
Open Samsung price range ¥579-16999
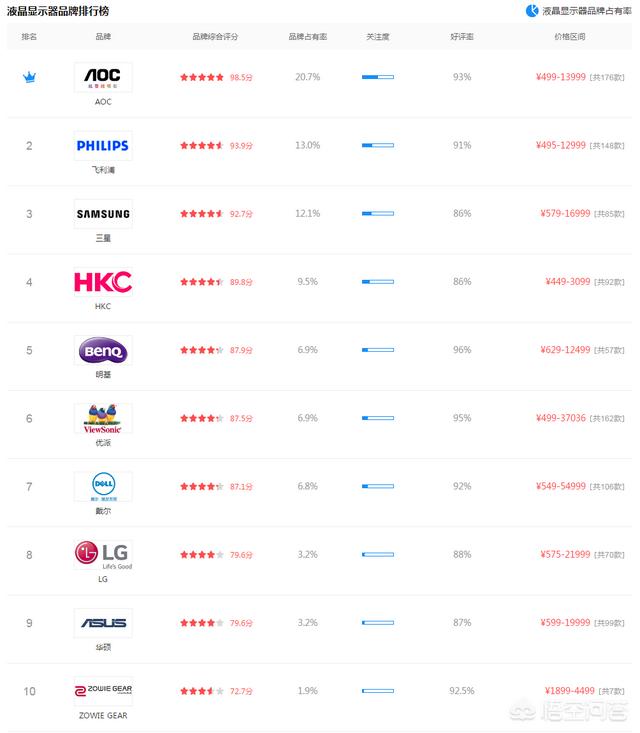565,214
